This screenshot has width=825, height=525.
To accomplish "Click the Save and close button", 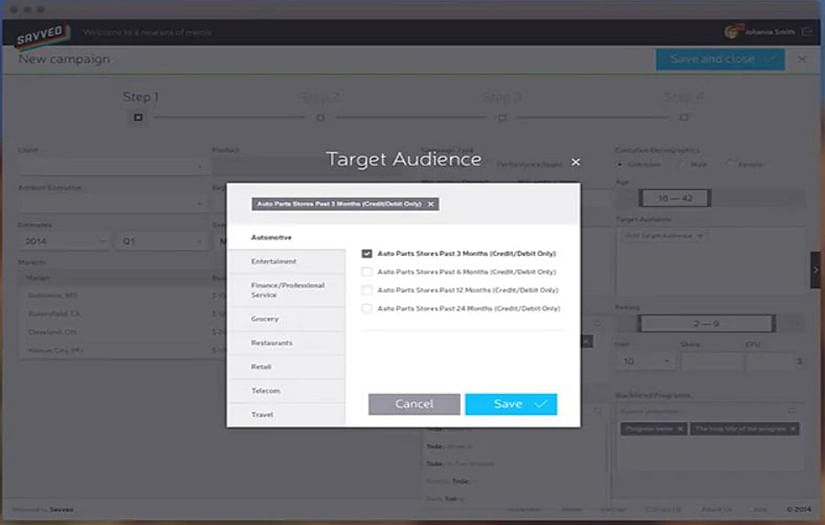I will point(719,59).
